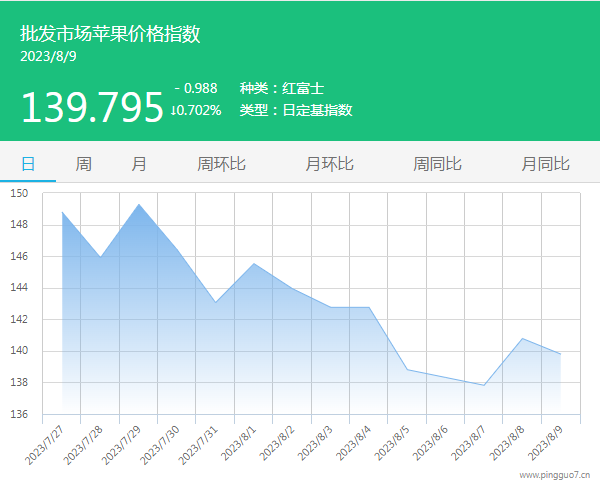View the 月同比 tab
This screenshot has height=486, width=600.
coord(545,164)
